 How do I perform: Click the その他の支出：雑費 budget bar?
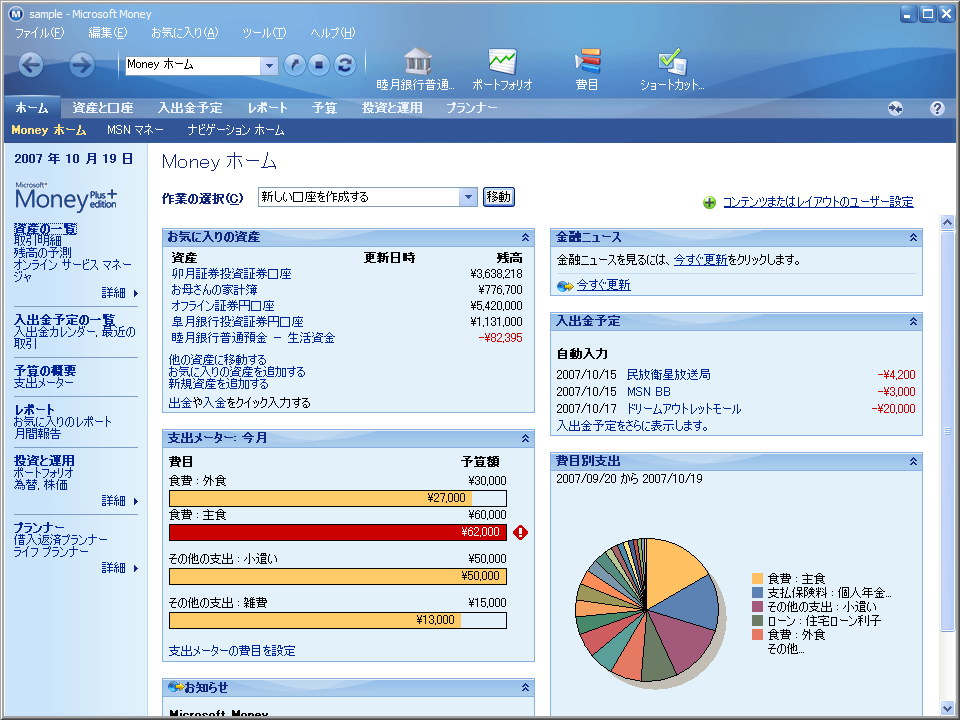coord(338,620)
